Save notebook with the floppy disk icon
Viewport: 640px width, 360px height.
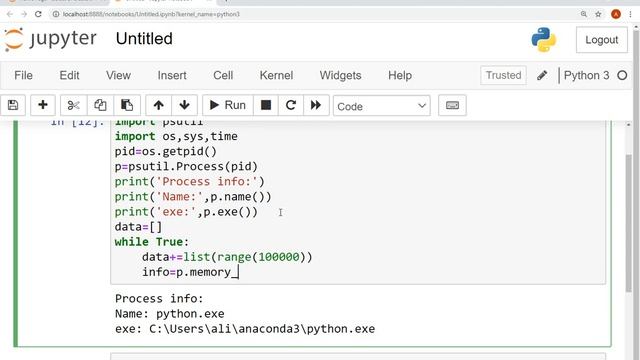13,105
